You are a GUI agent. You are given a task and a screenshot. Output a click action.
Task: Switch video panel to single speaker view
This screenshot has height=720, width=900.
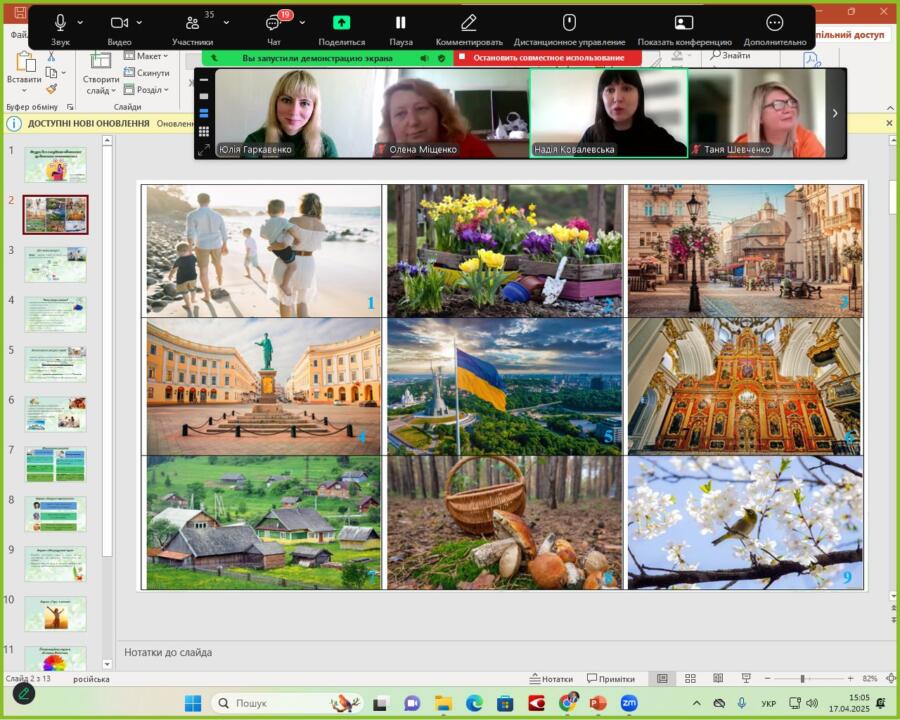[x=204, y=96]
